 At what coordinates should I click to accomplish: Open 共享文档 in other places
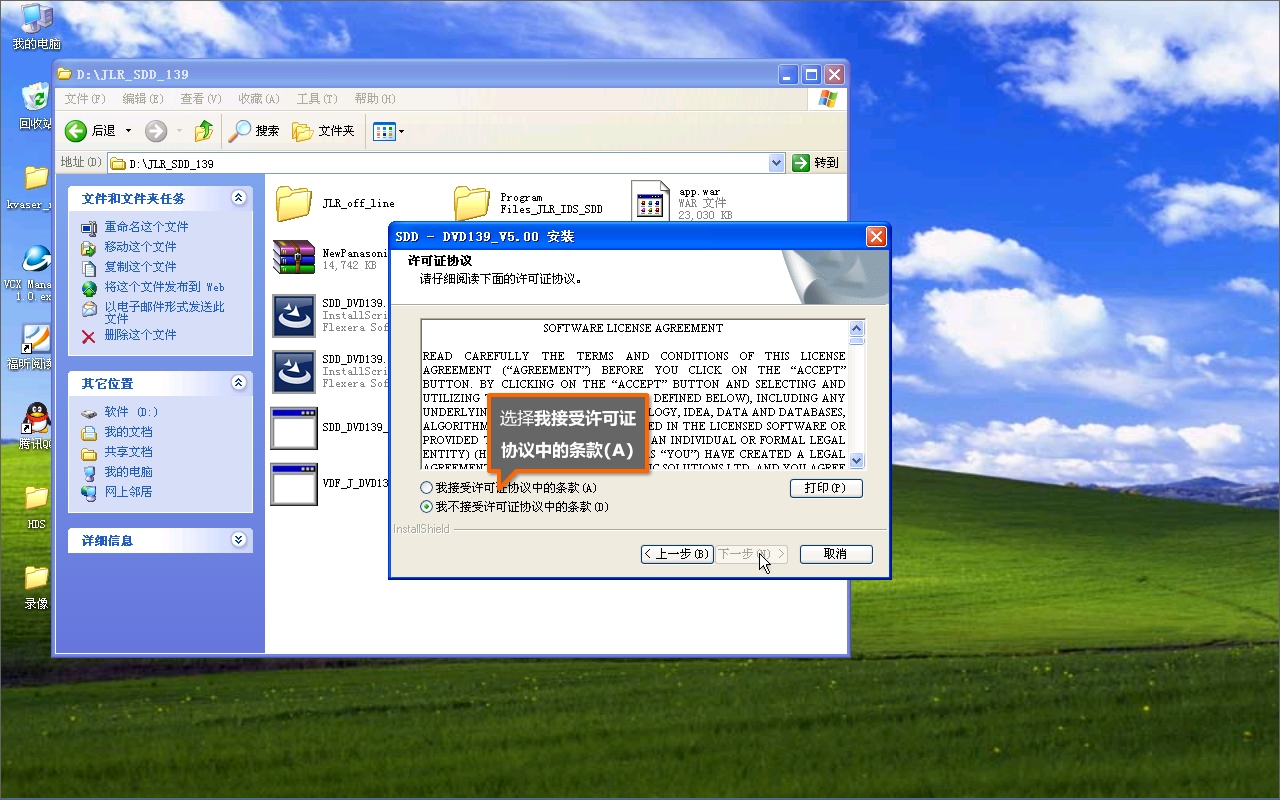tap(128, 452)
